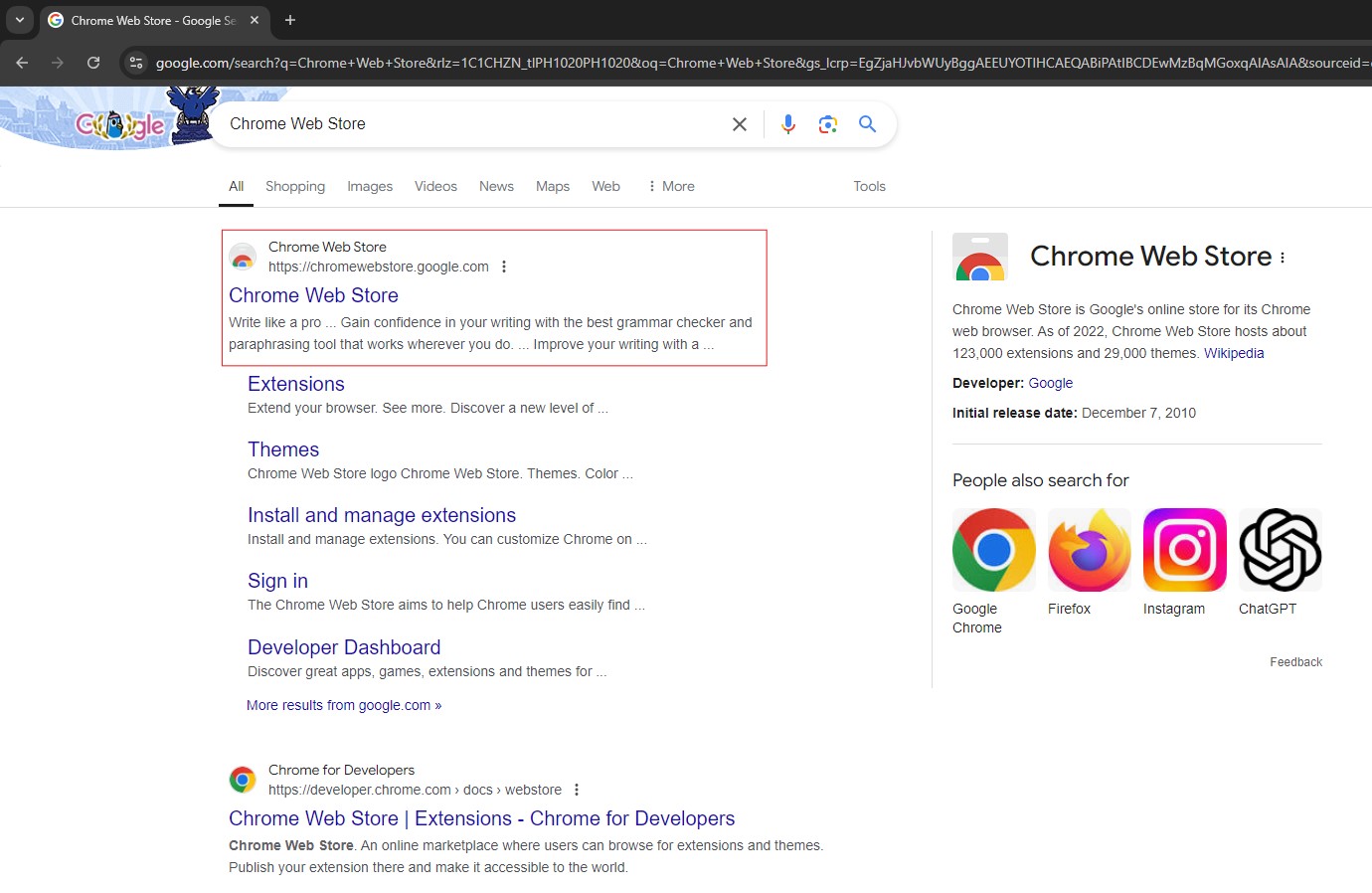
Task: Expand the More search filters menu
Action: point(671,186)
